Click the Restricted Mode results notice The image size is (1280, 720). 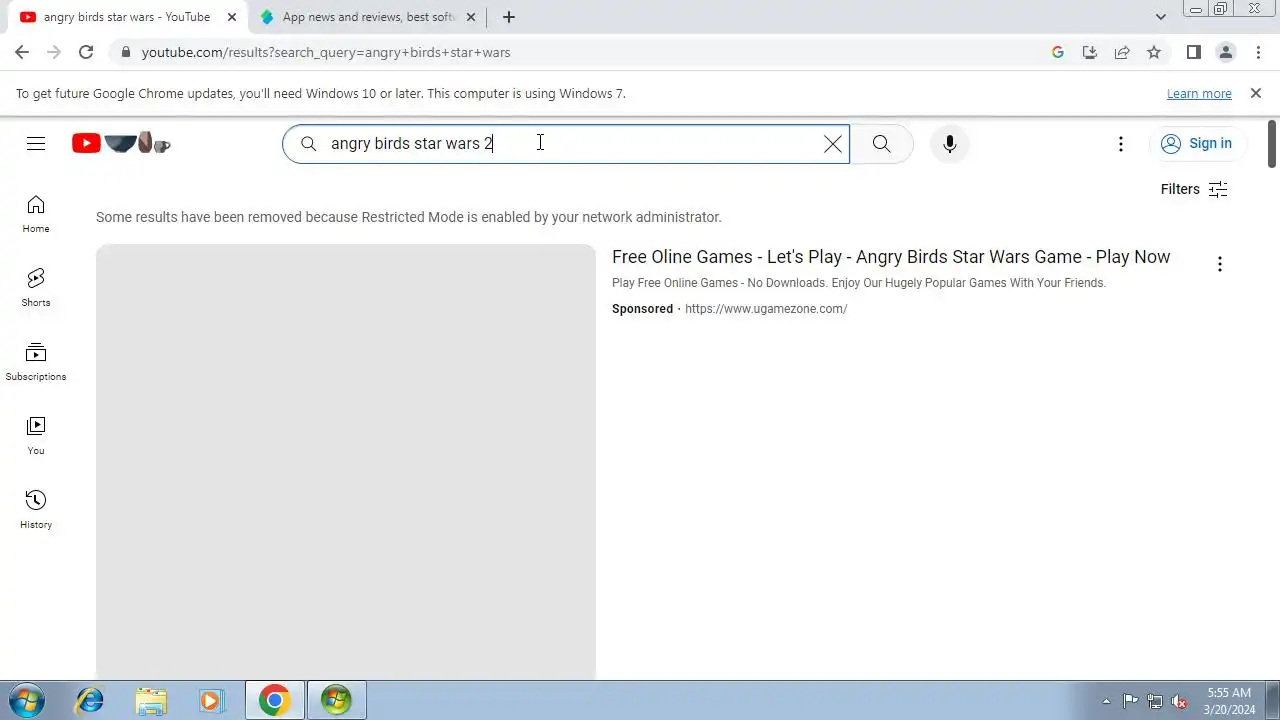(x=408, y=217)
